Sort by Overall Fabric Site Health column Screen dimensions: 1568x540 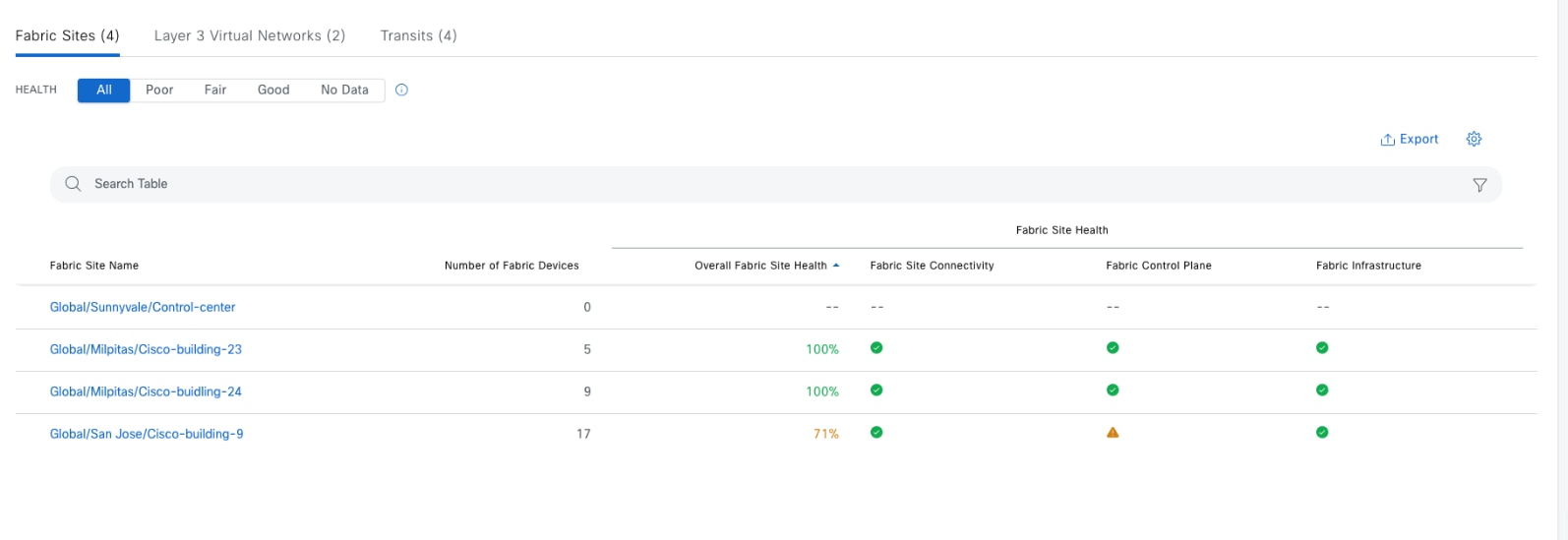[760, 266]
